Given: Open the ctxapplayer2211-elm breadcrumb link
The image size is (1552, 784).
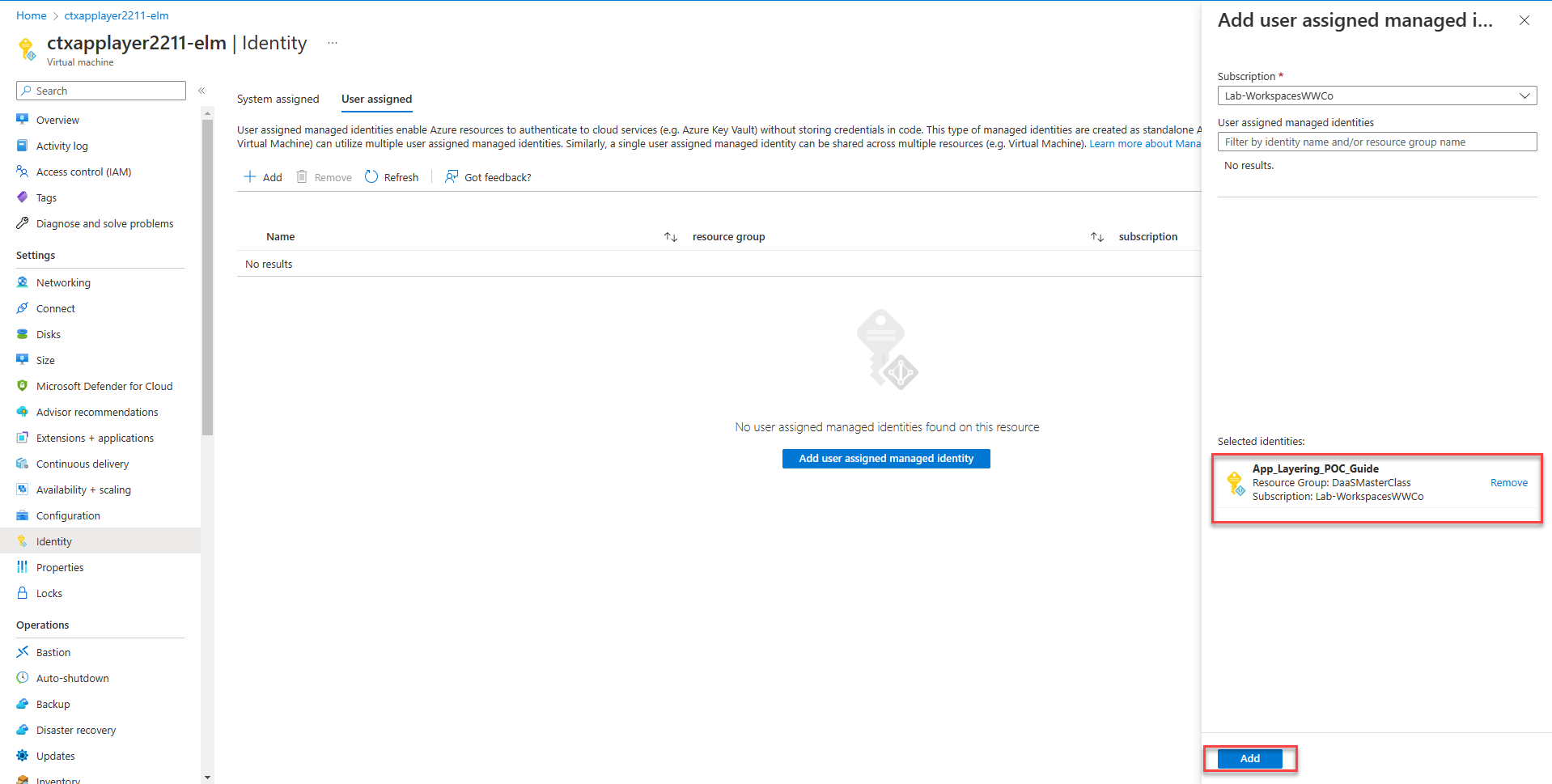Looking at the screenshot, I should (x=117, y=15).
